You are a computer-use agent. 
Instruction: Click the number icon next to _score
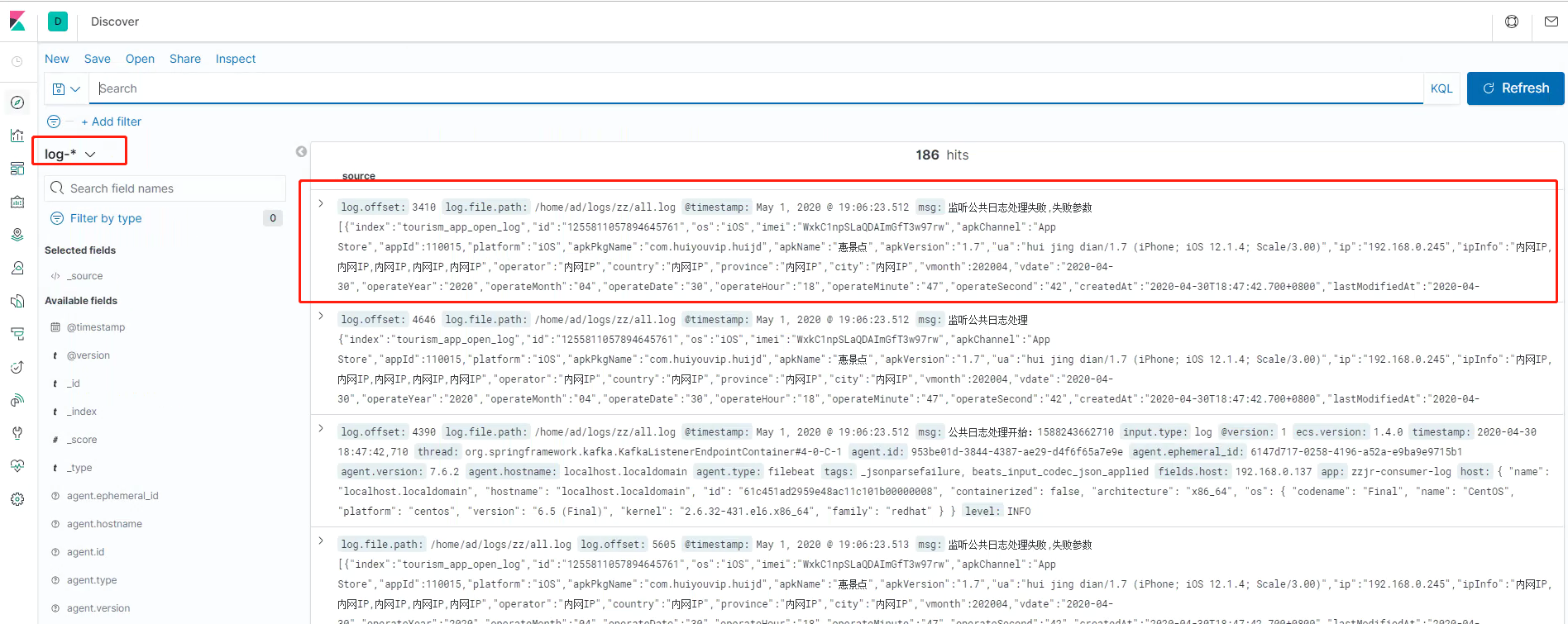55,440
